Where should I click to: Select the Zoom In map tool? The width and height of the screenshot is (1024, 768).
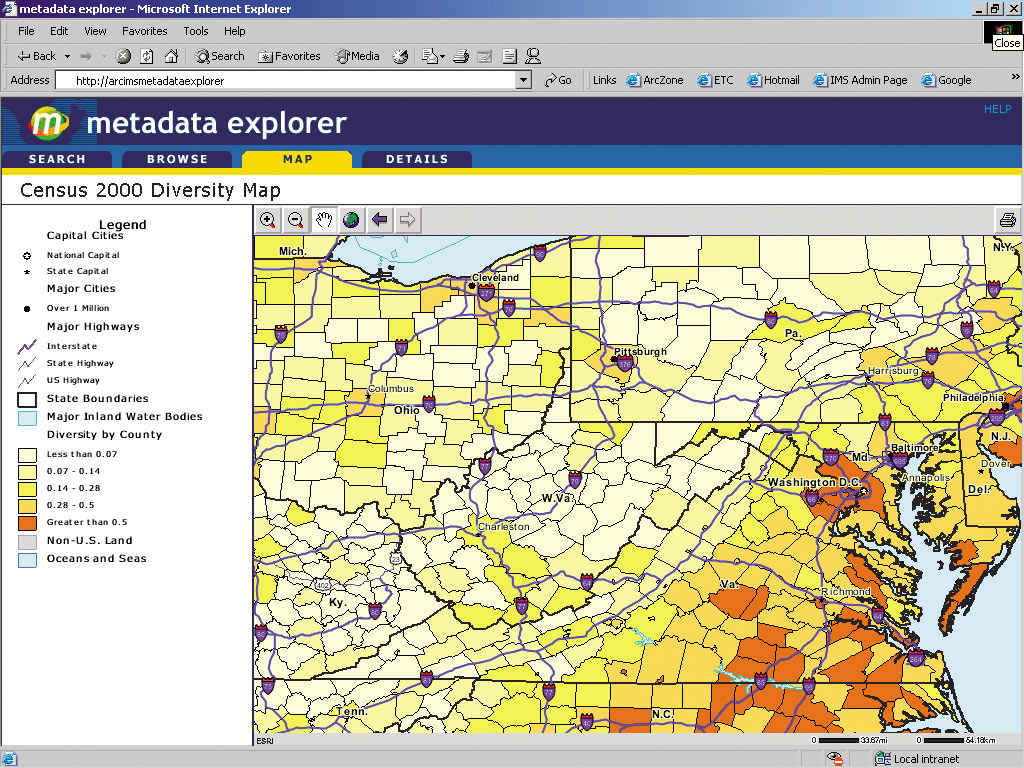coord(267,220)
